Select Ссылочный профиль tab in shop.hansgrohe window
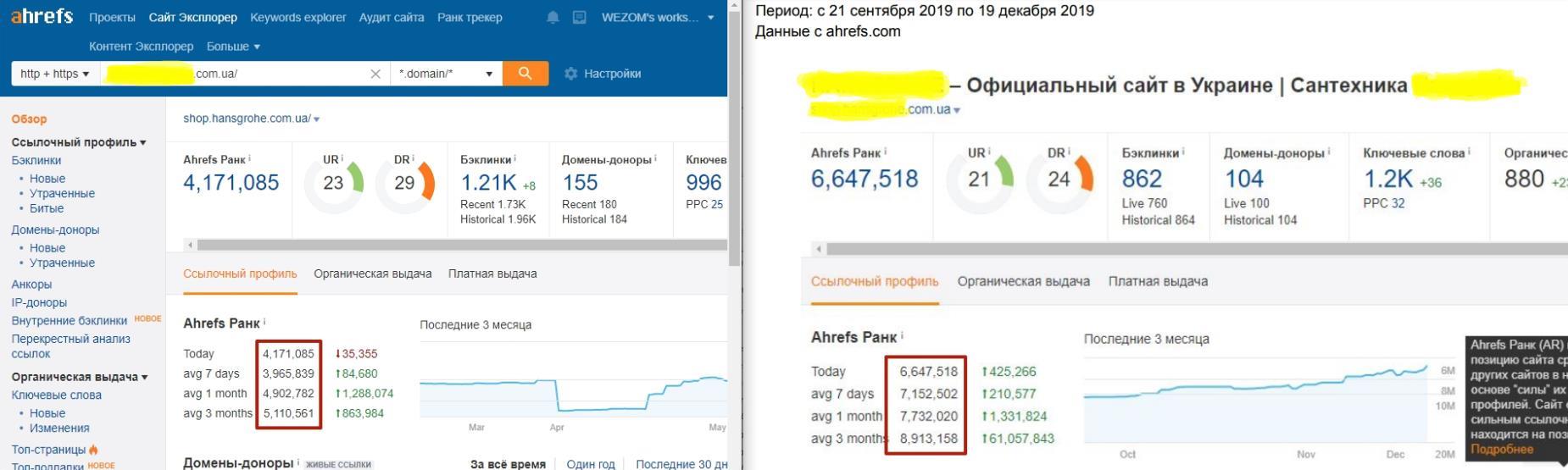 (x=240, y=274)
